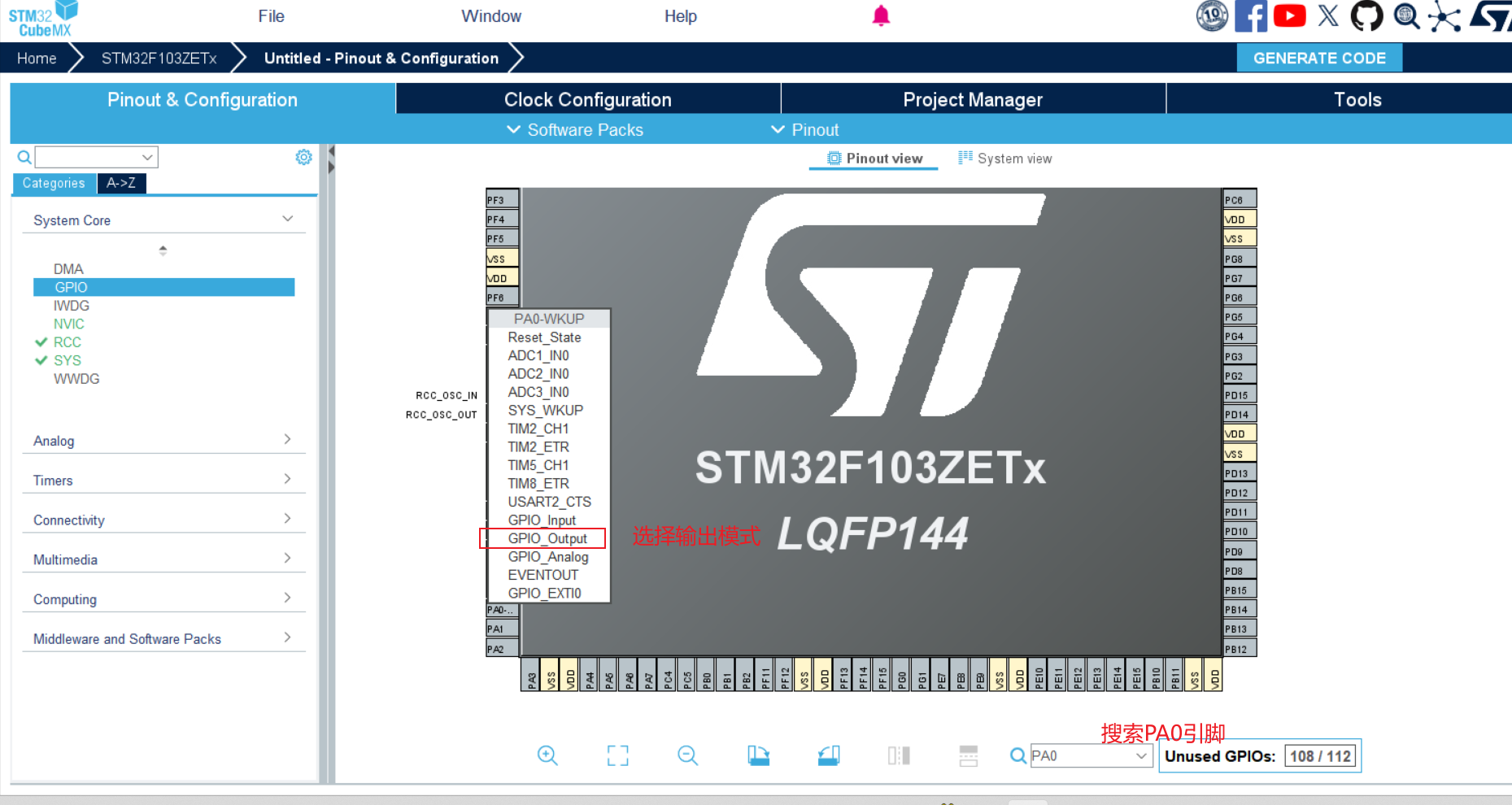This screenshot has height=805, width=1512.
Task: Rotate the chip view clockwise
Action: pos(758,755)
